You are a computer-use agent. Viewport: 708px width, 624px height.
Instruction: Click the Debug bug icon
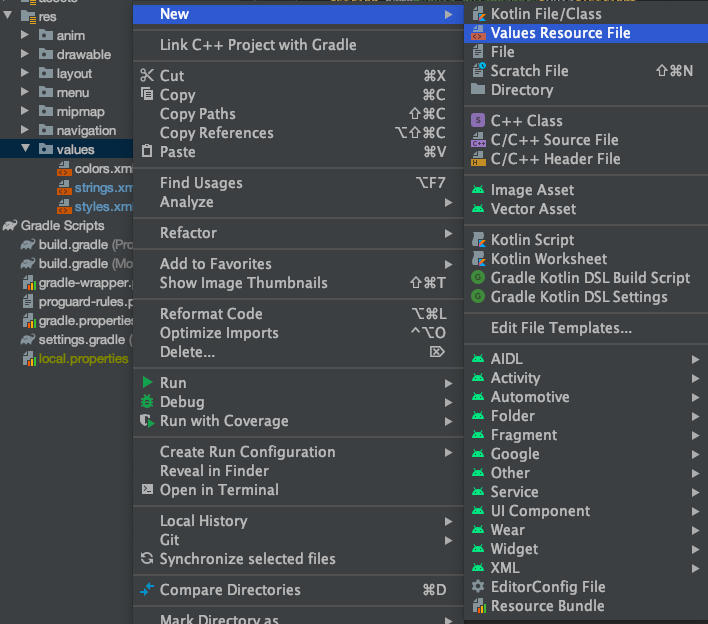click(147, 401)
